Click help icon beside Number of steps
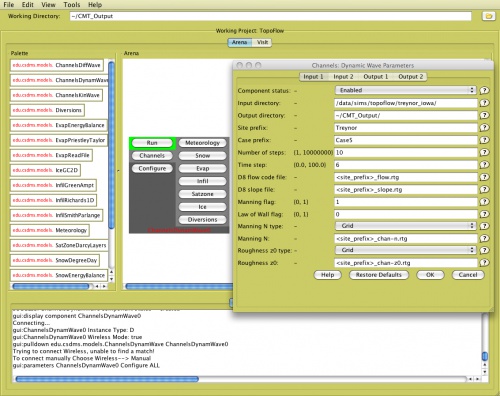 (x=484, y=152)
